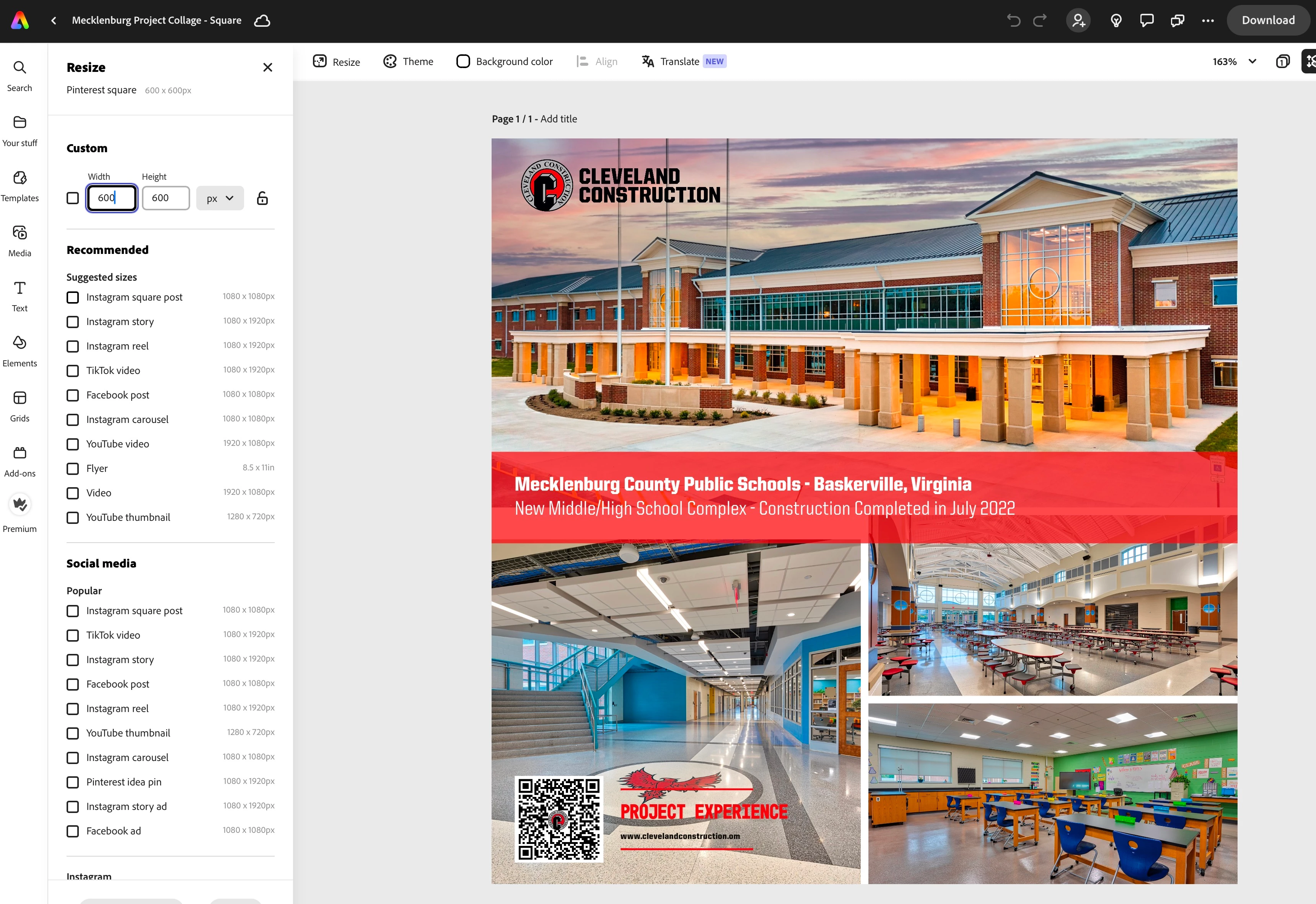The image size is (1316, 904).
Task: Click the invite collaborator person icon
Action: (1078, 20)
